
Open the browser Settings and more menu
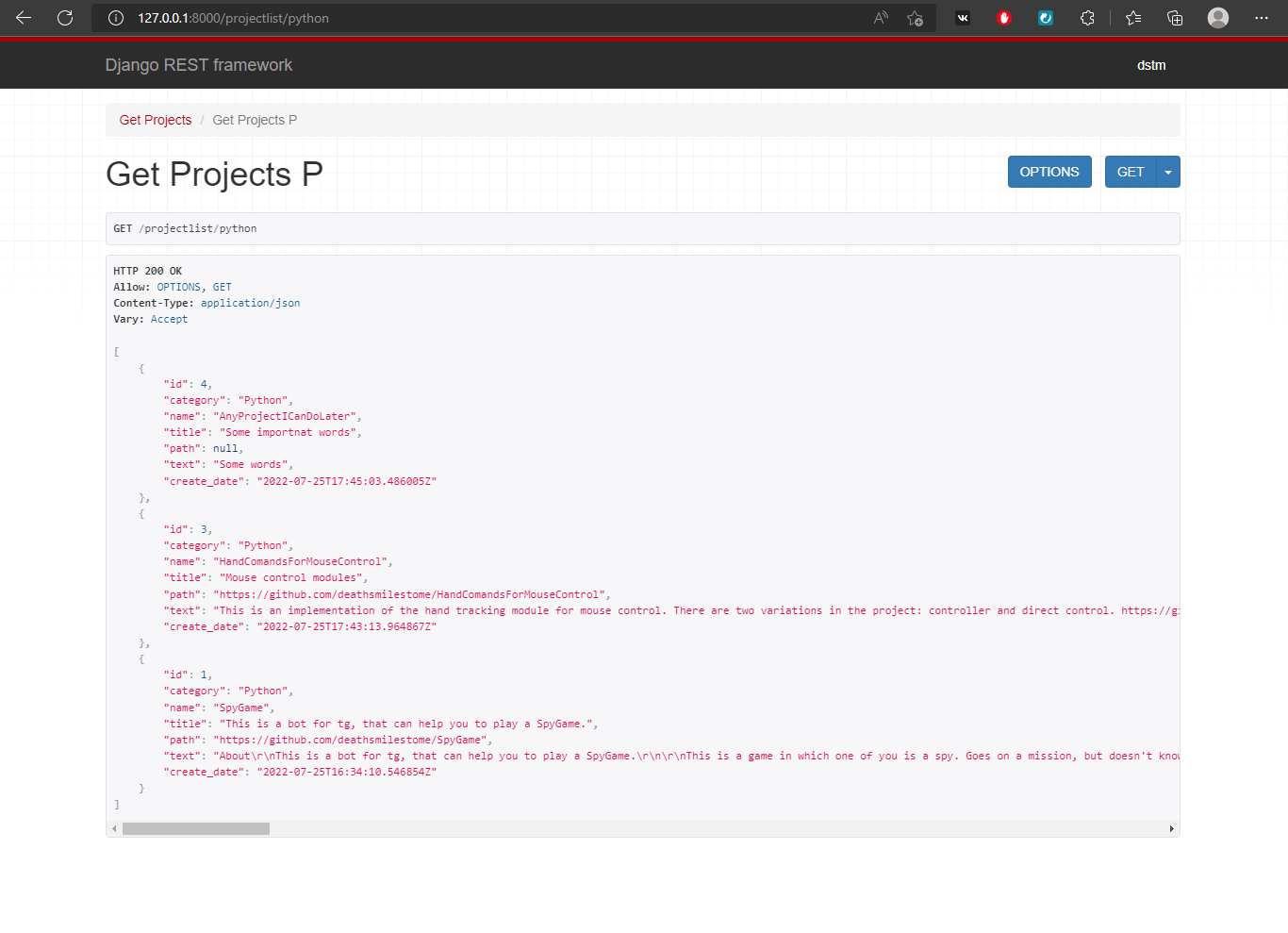coord(1262,18)
